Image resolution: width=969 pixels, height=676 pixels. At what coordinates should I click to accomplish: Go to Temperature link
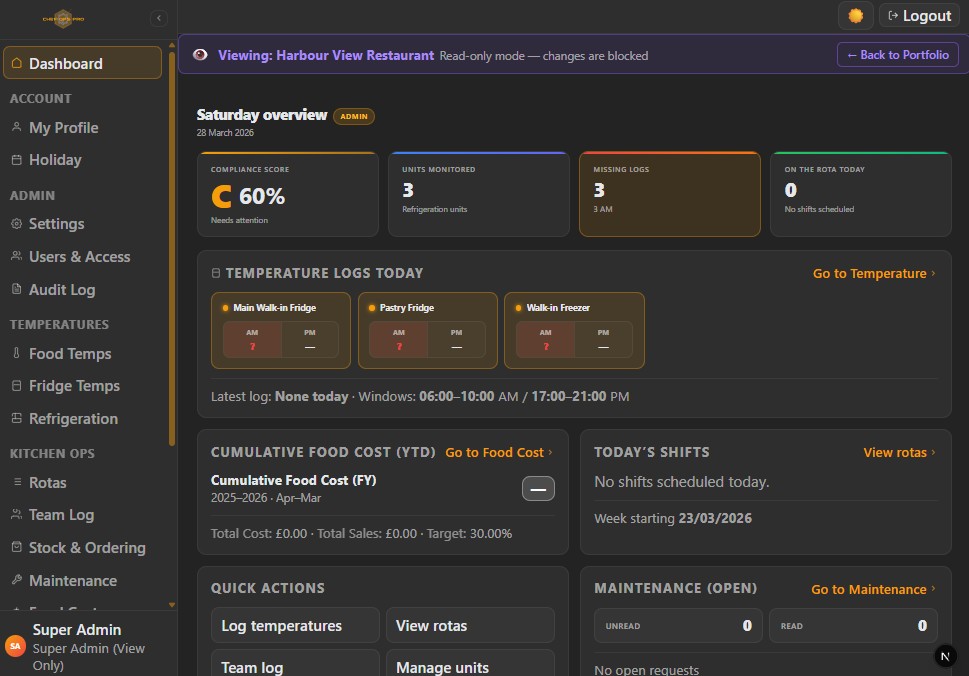874,273
